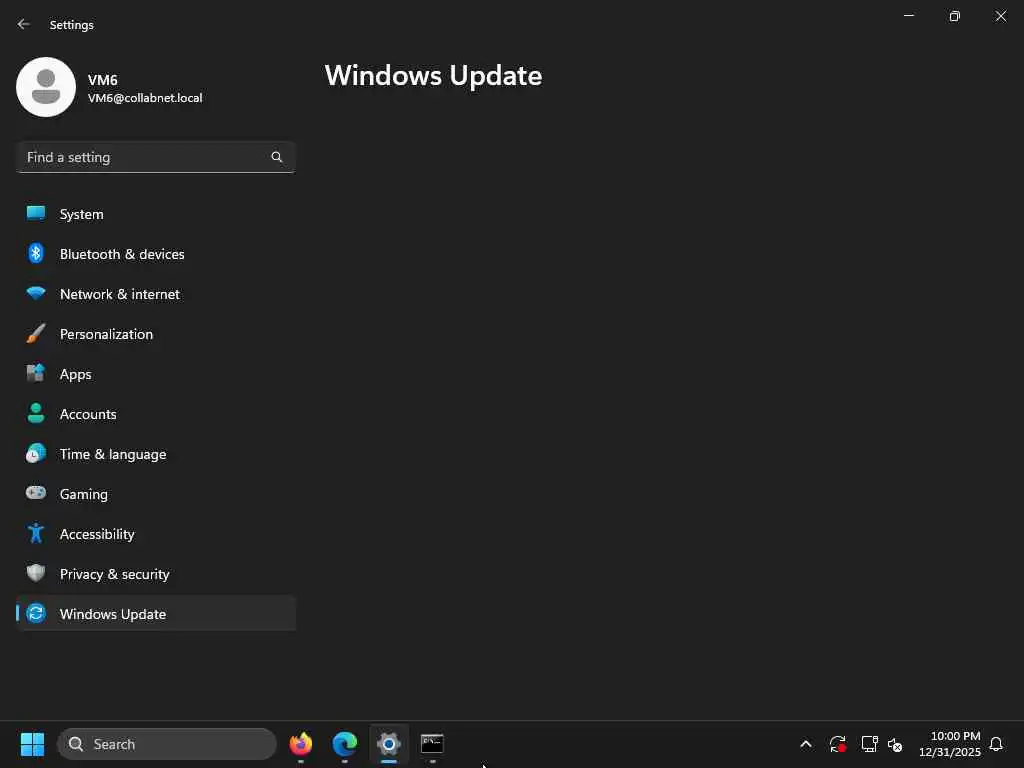
Task: Click the VM6 user avatar picture
Action: click(46, 87)
